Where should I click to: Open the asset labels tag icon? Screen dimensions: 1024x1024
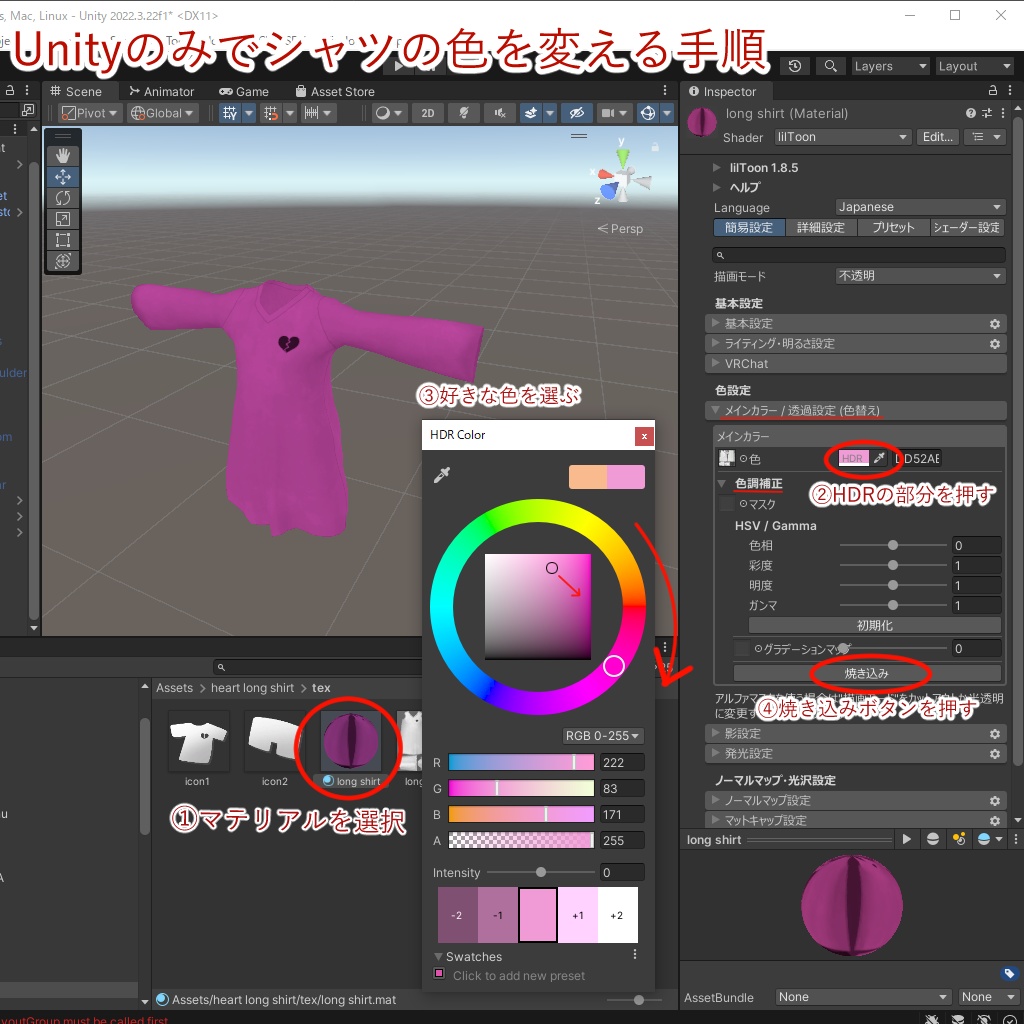click(1008, 974)
